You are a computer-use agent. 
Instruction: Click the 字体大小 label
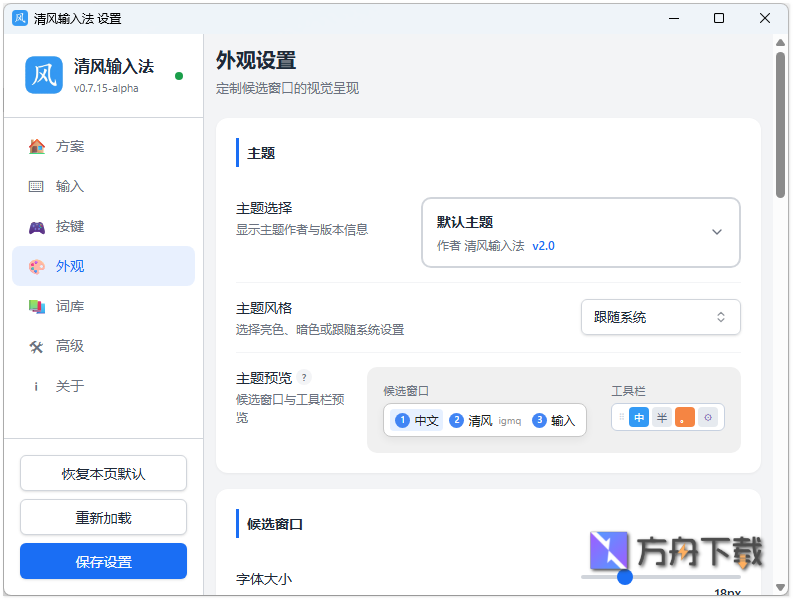coord(264,579)
